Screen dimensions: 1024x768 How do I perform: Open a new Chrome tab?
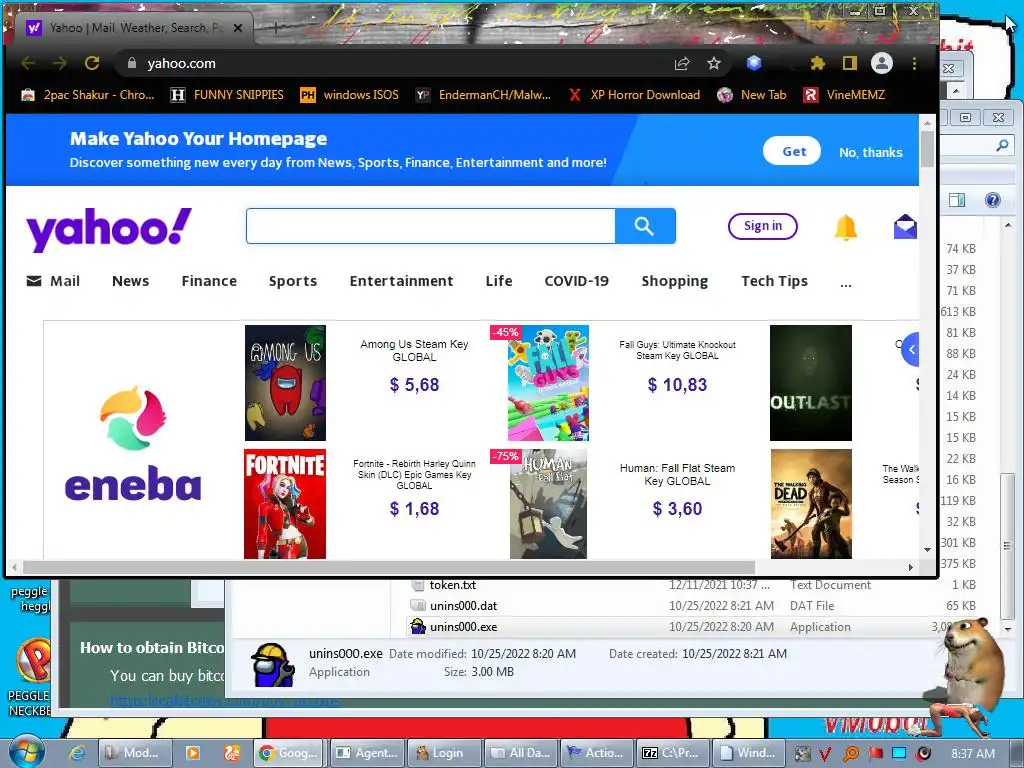click(275, 28)
